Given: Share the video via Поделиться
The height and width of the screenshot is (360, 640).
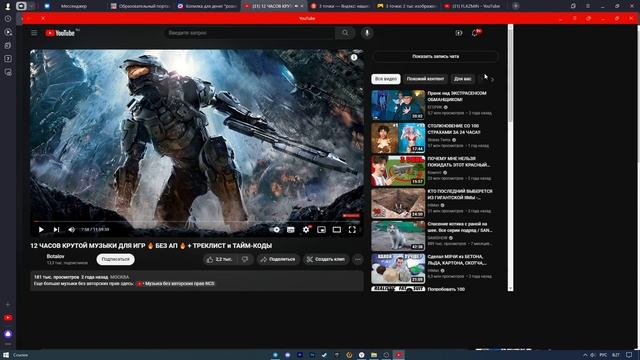Looking at the screenshot, I should point(278,259).
